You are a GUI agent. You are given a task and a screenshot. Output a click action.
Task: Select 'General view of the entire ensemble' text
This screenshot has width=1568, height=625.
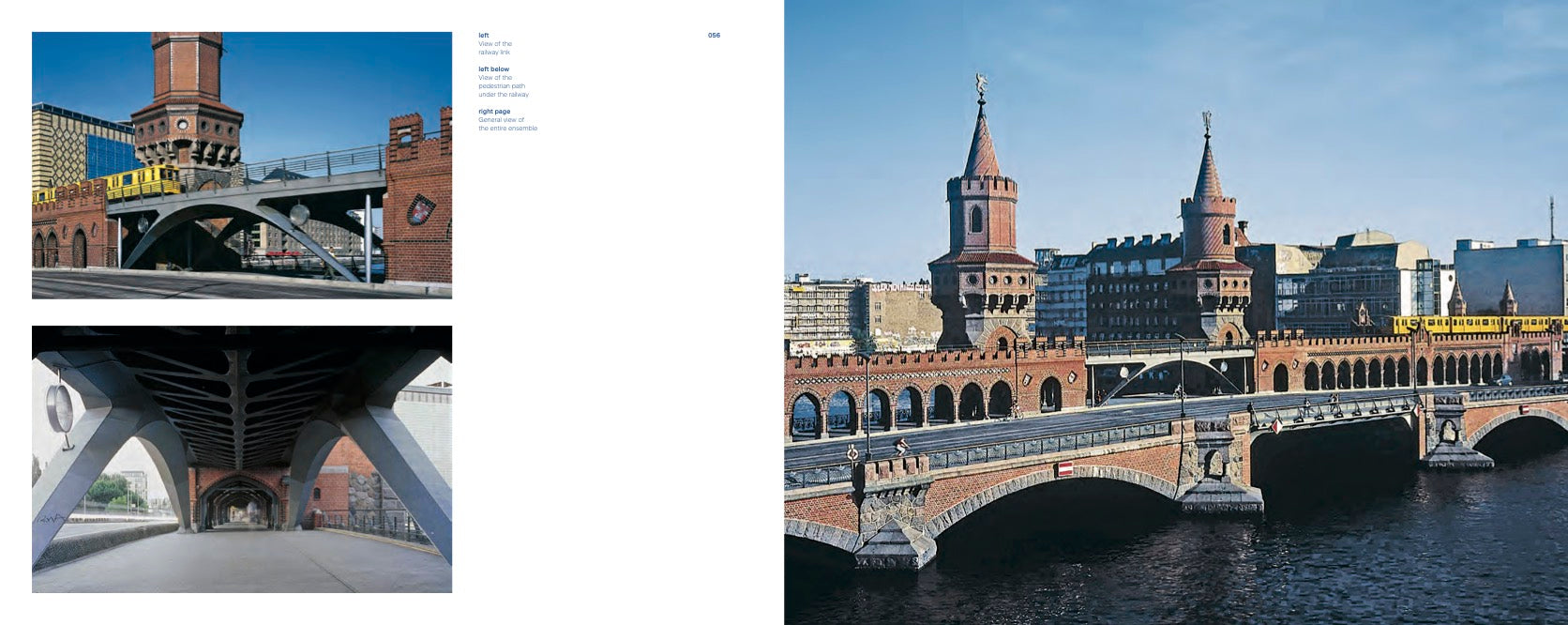[x=507, y=124]
